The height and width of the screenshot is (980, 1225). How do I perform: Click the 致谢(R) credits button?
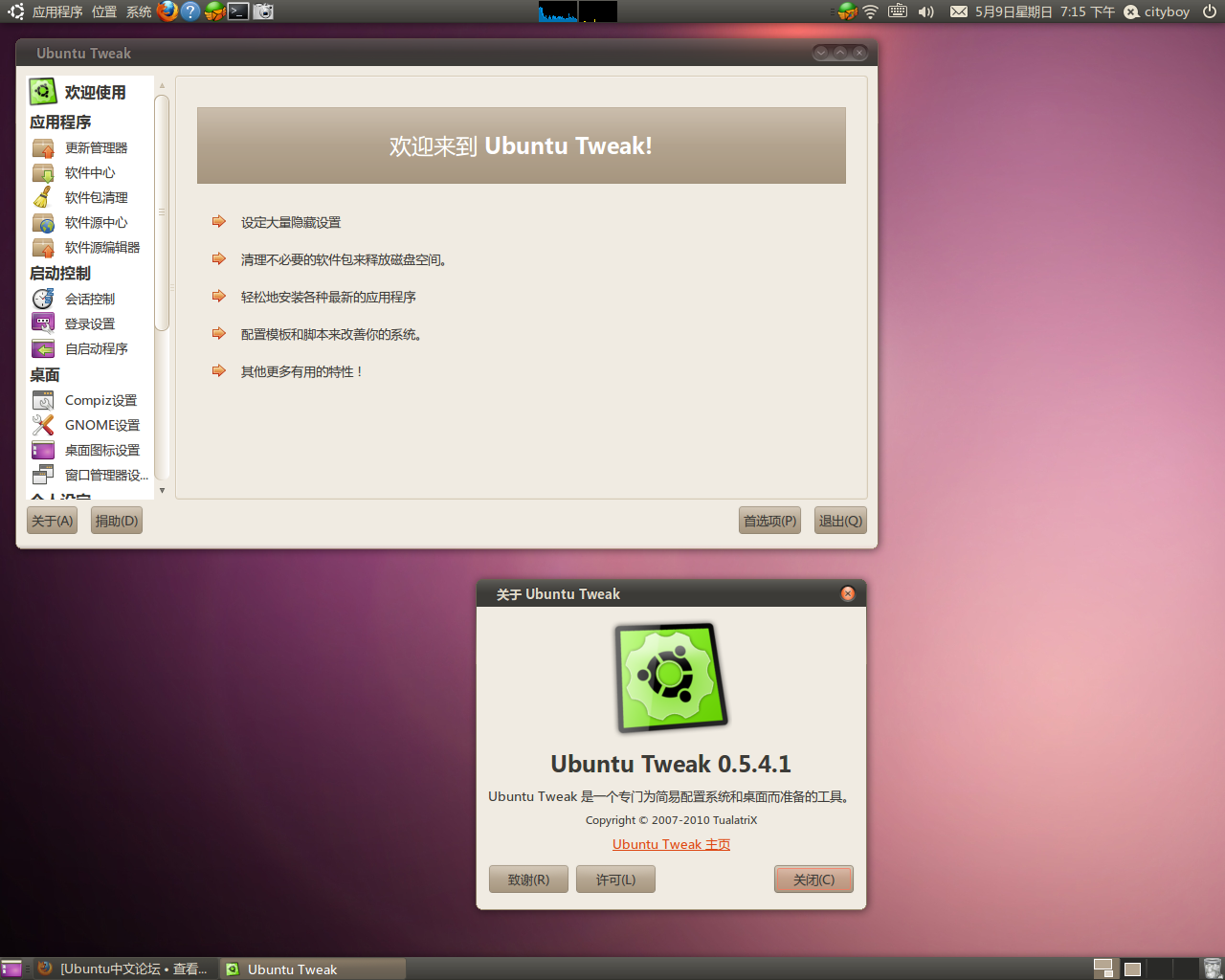tap(528, 880)
